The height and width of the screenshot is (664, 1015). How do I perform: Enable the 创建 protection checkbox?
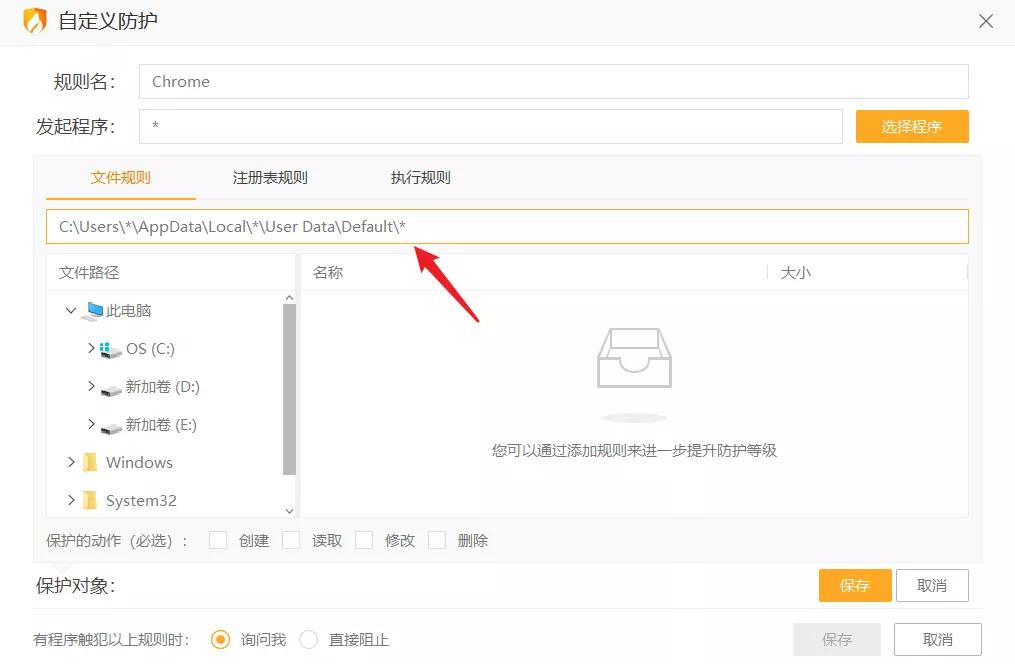(x=217, y=540)
